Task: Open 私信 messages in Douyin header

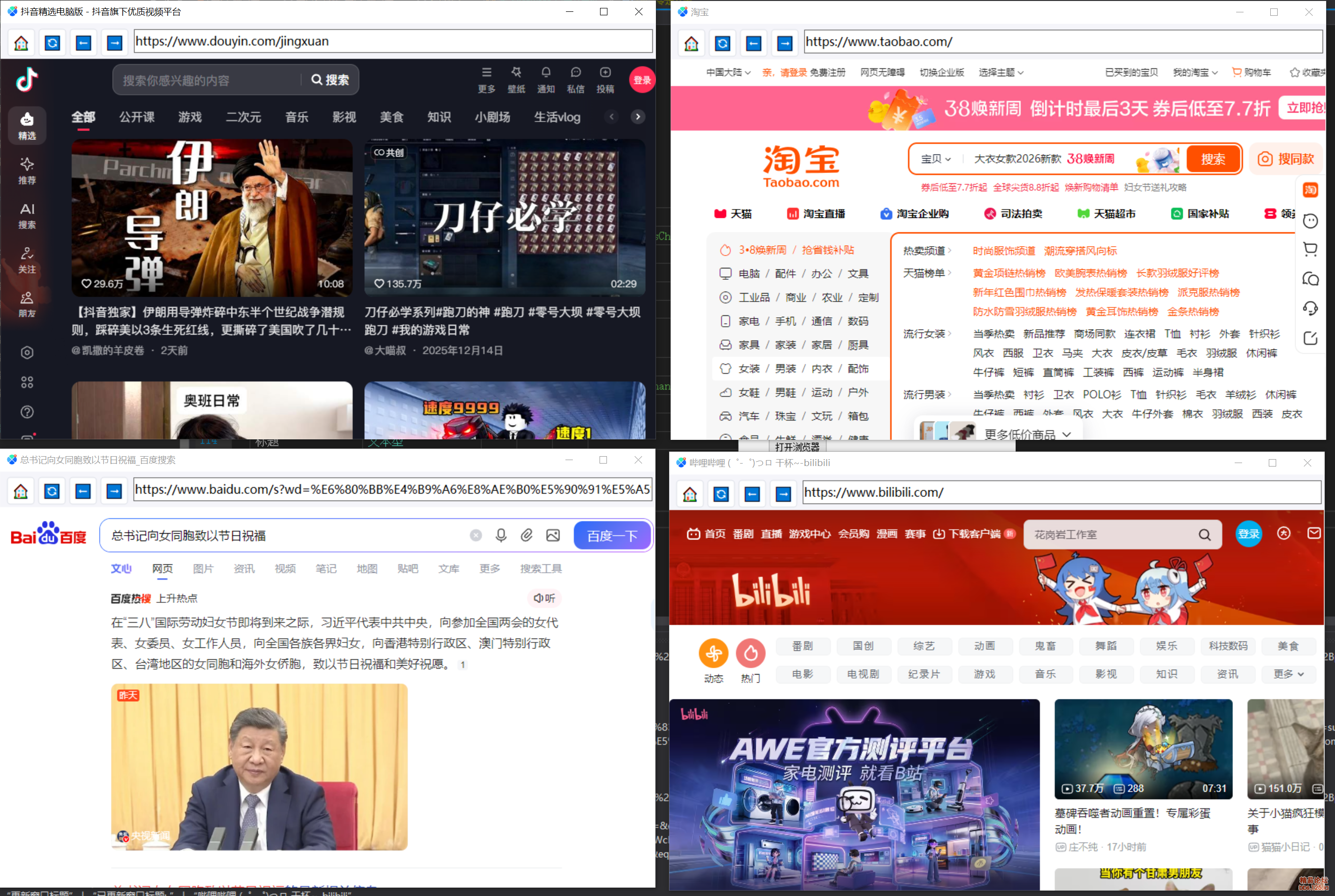Action: point(575,80)
